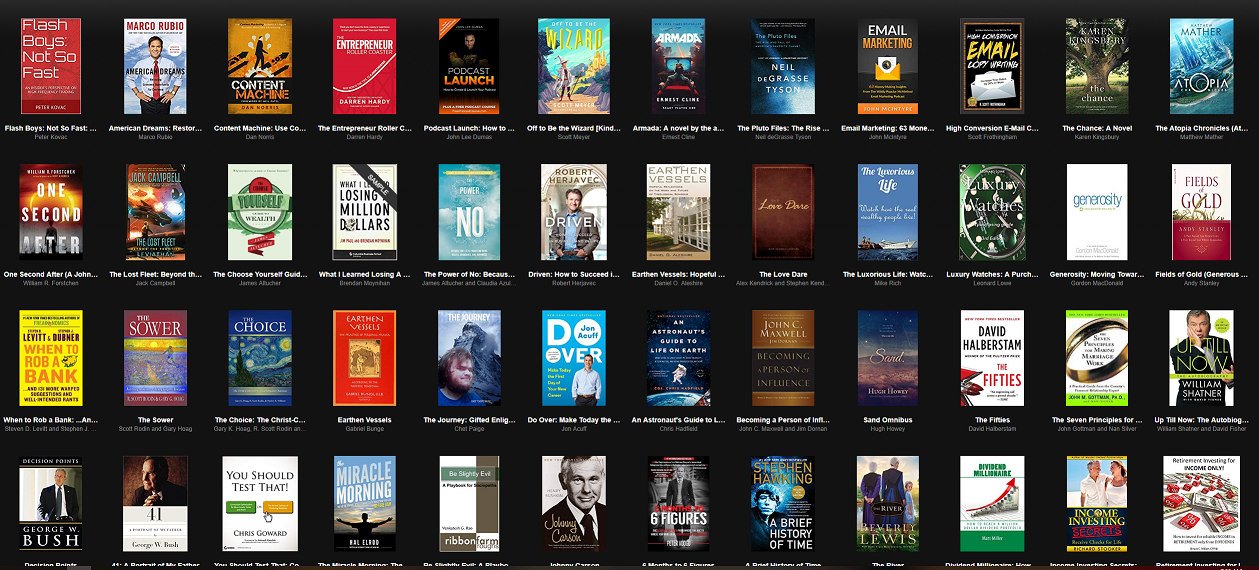
Task: Open The Miracle Morning book cover
Action: click(x=365, y=504)
